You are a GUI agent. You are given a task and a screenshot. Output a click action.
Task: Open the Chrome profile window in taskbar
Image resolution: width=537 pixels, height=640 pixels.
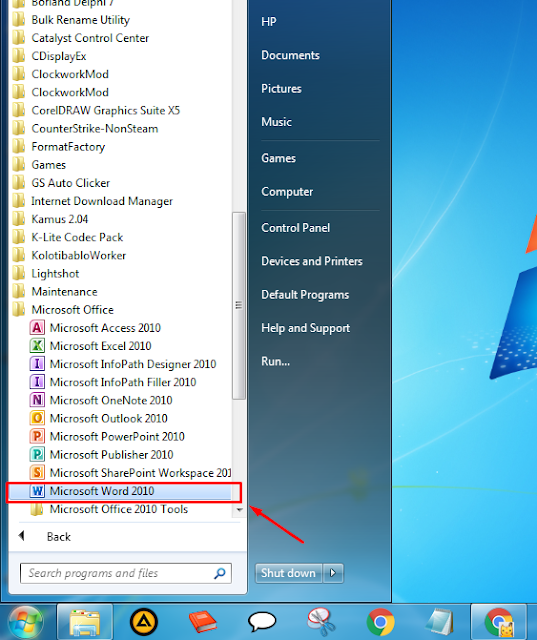(499, 622)
